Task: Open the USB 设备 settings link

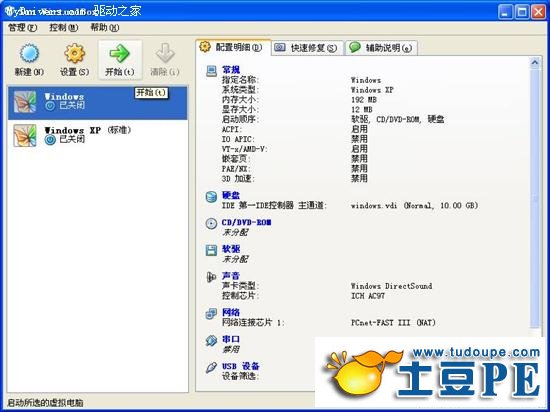Action: (x=241, y=366)
